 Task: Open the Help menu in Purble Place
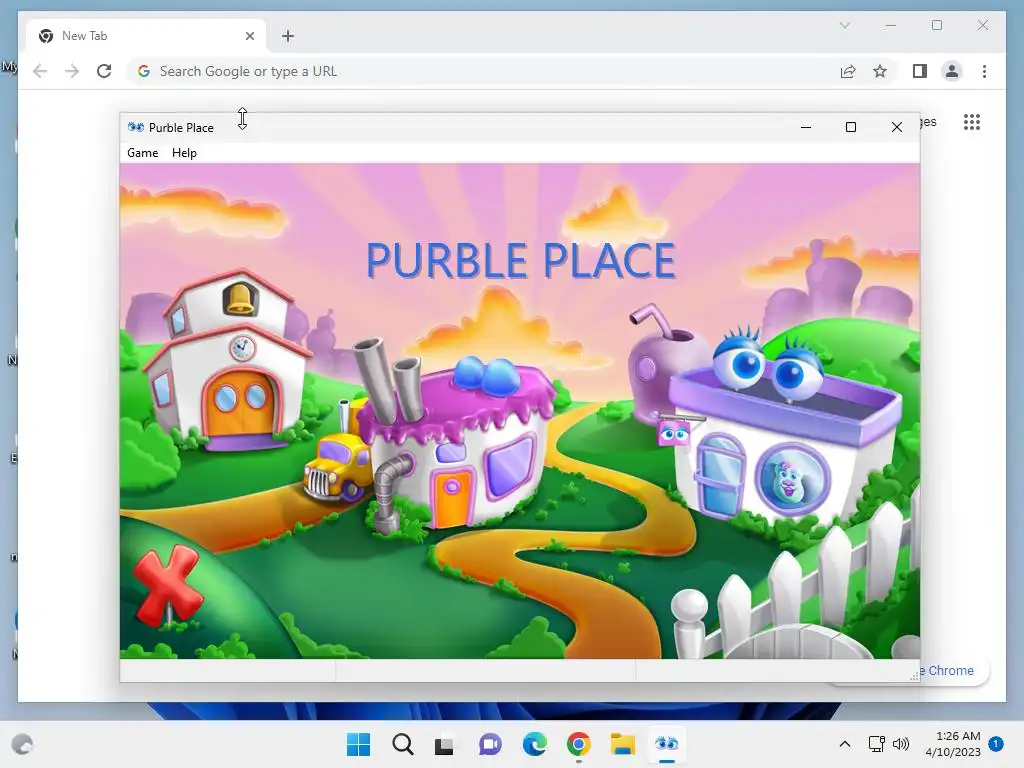pos(184,153)
